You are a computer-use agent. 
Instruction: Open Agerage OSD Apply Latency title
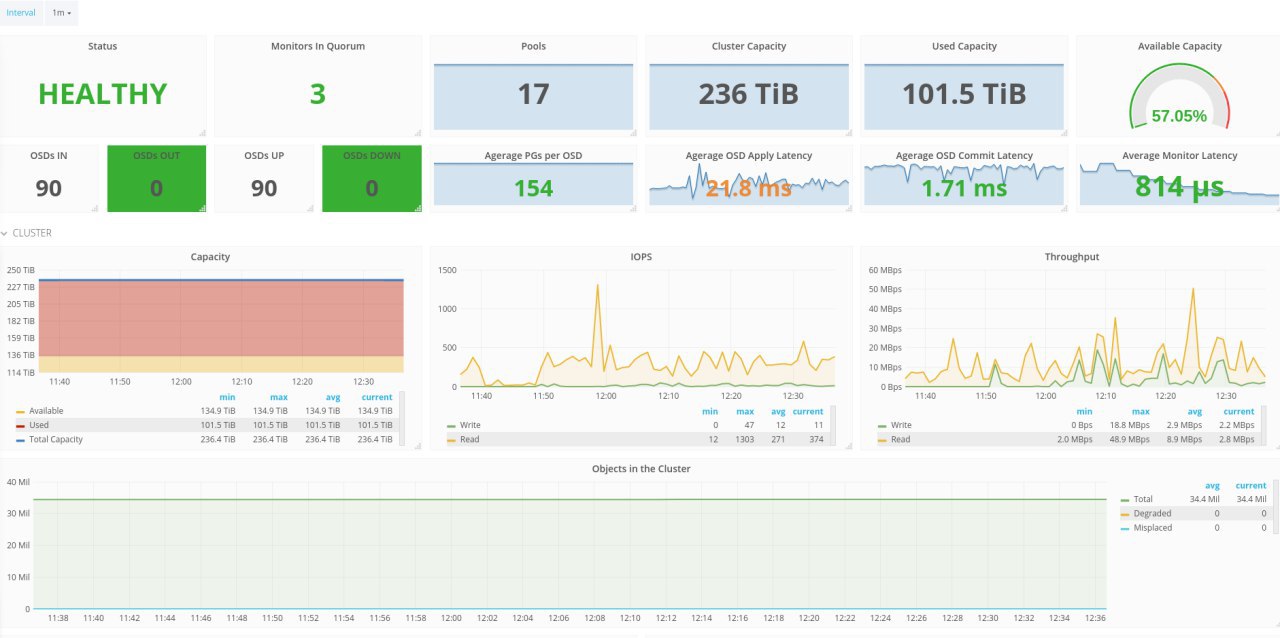tap(749, 156)
